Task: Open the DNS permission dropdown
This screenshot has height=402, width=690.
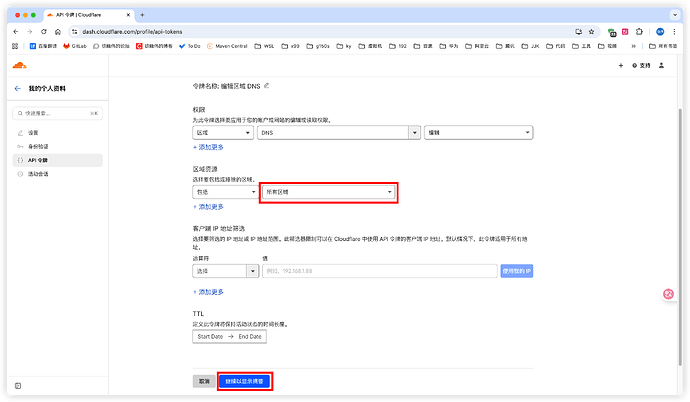Action: point(338,132)
